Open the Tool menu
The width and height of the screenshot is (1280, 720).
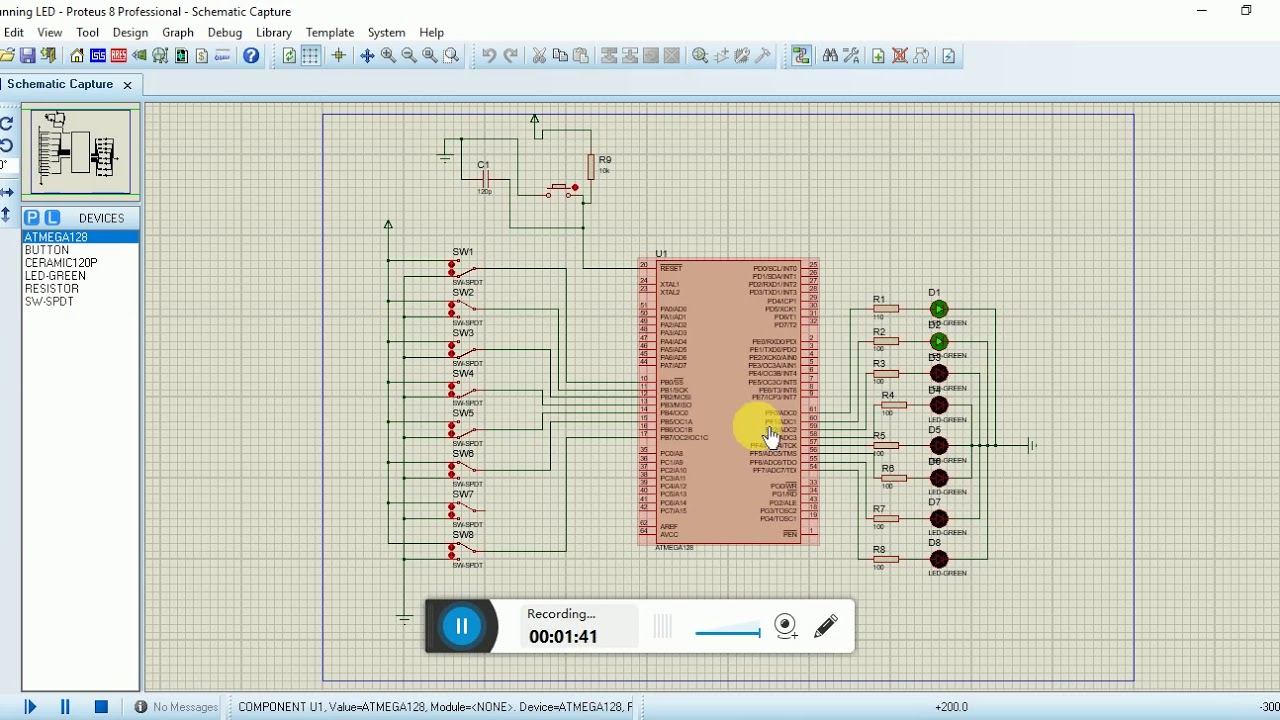click(x=88, y=32)
